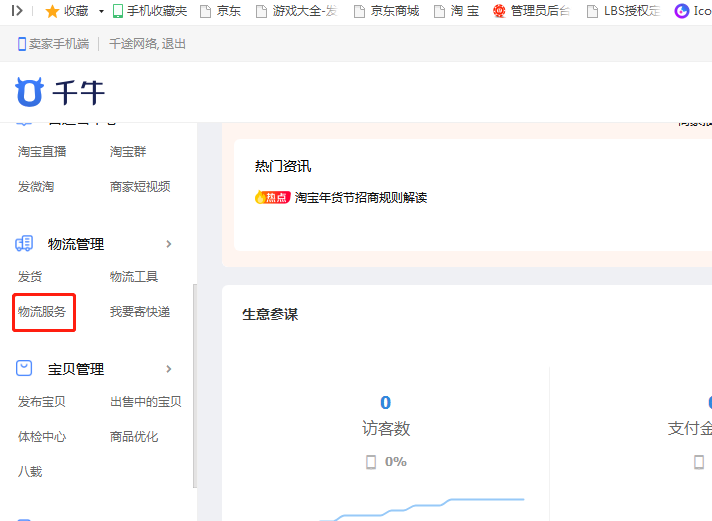The image size is (712, 521).
Task: Open 八戟 in sidebar
Action: tap(30, 471)
